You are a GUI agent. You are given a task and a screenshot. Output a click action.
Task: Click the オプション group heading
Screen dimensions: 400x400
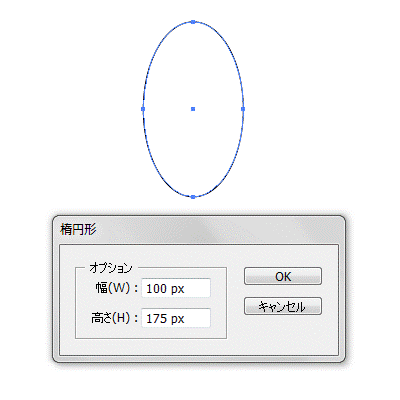[111, 268]
